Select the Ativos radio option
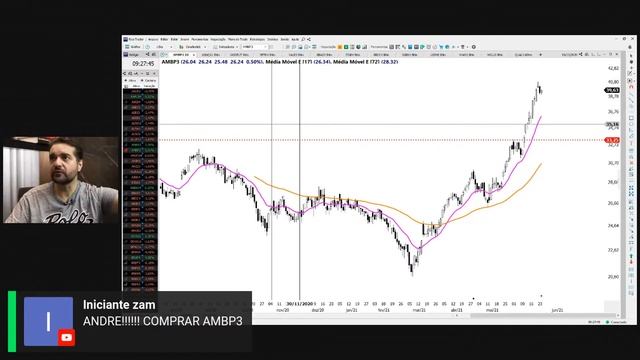Image resolution: width=640 pixels, height=360 pixels. (130, 80)
